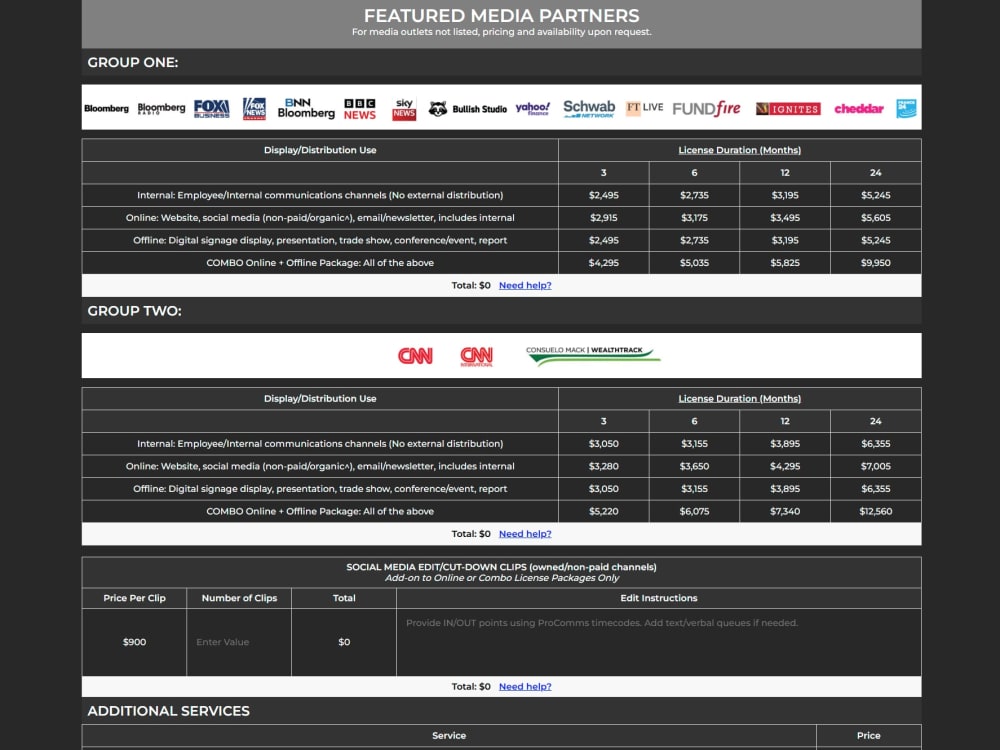
Task: Select Group Two Offline 24-month price $6,355
Action: (876, 489)
